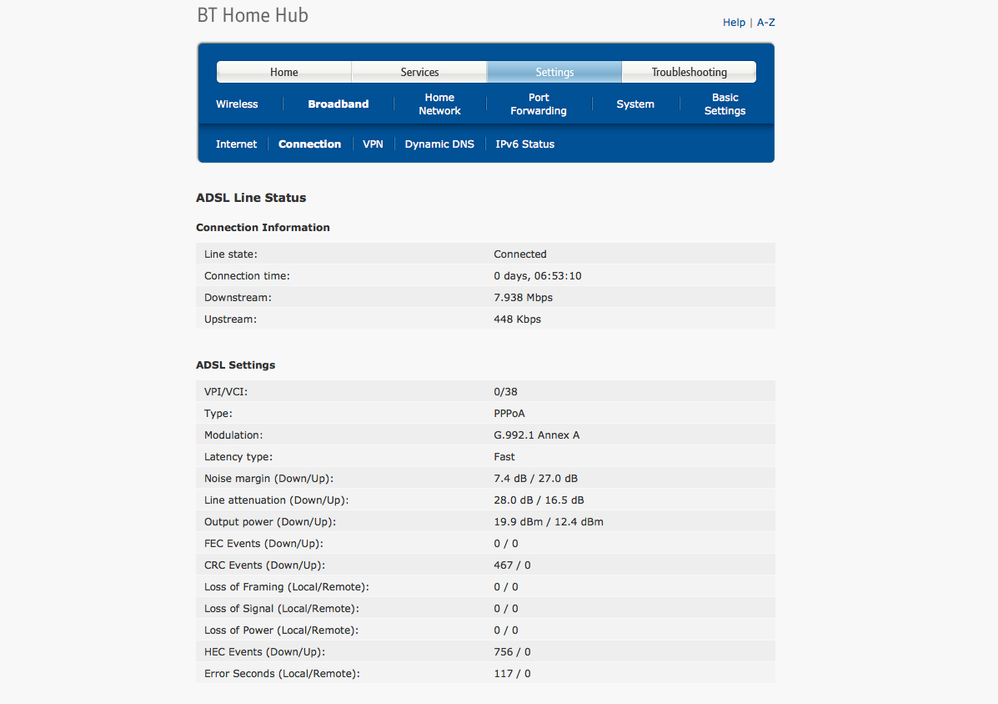Click modulation 'G.992.1 Annex A'
This screenshot has width=998, height=704.
(537, 435)
